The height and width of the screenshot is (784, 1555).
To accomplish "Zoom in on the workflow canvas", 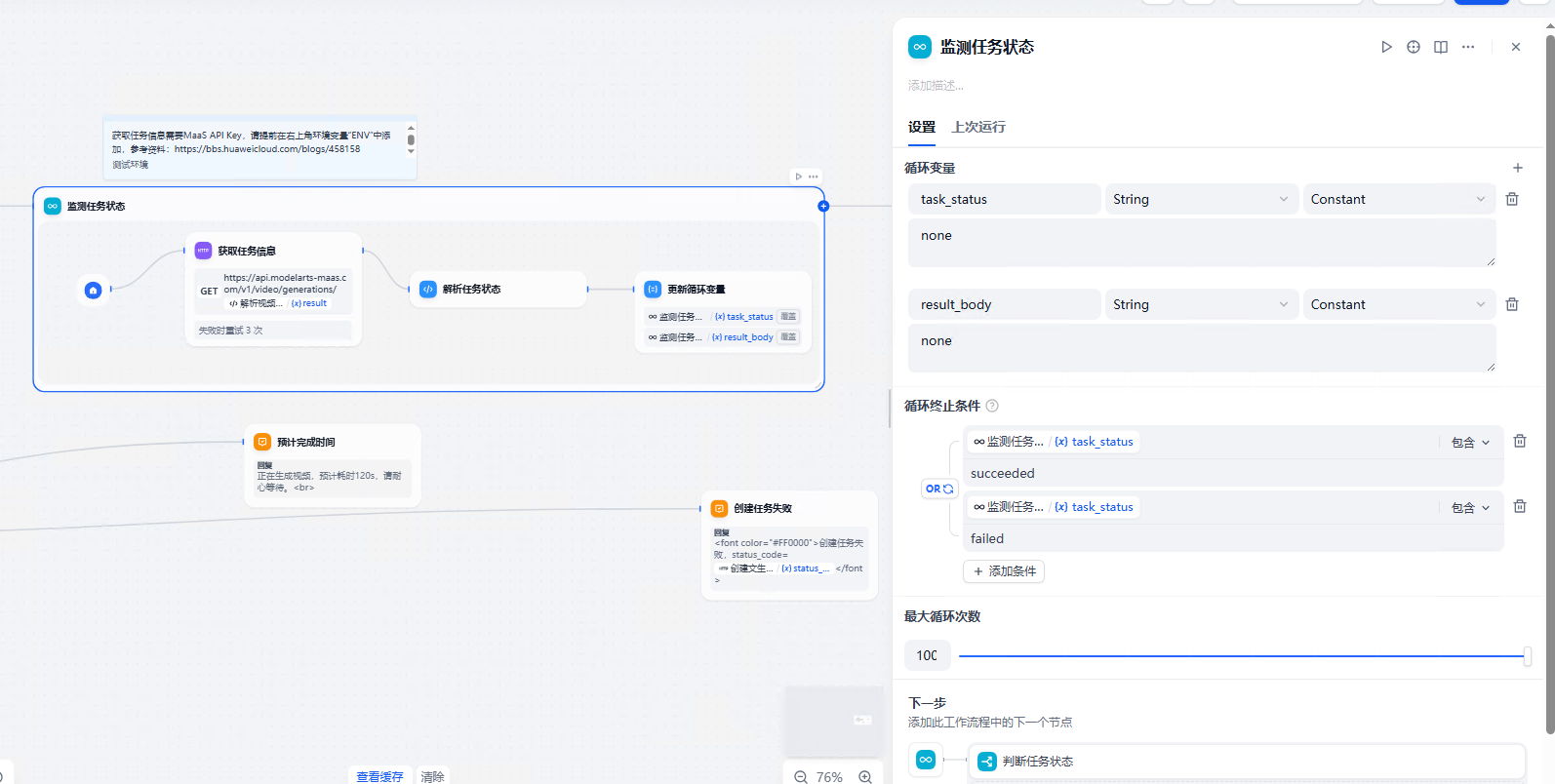I will click(865, 777).
